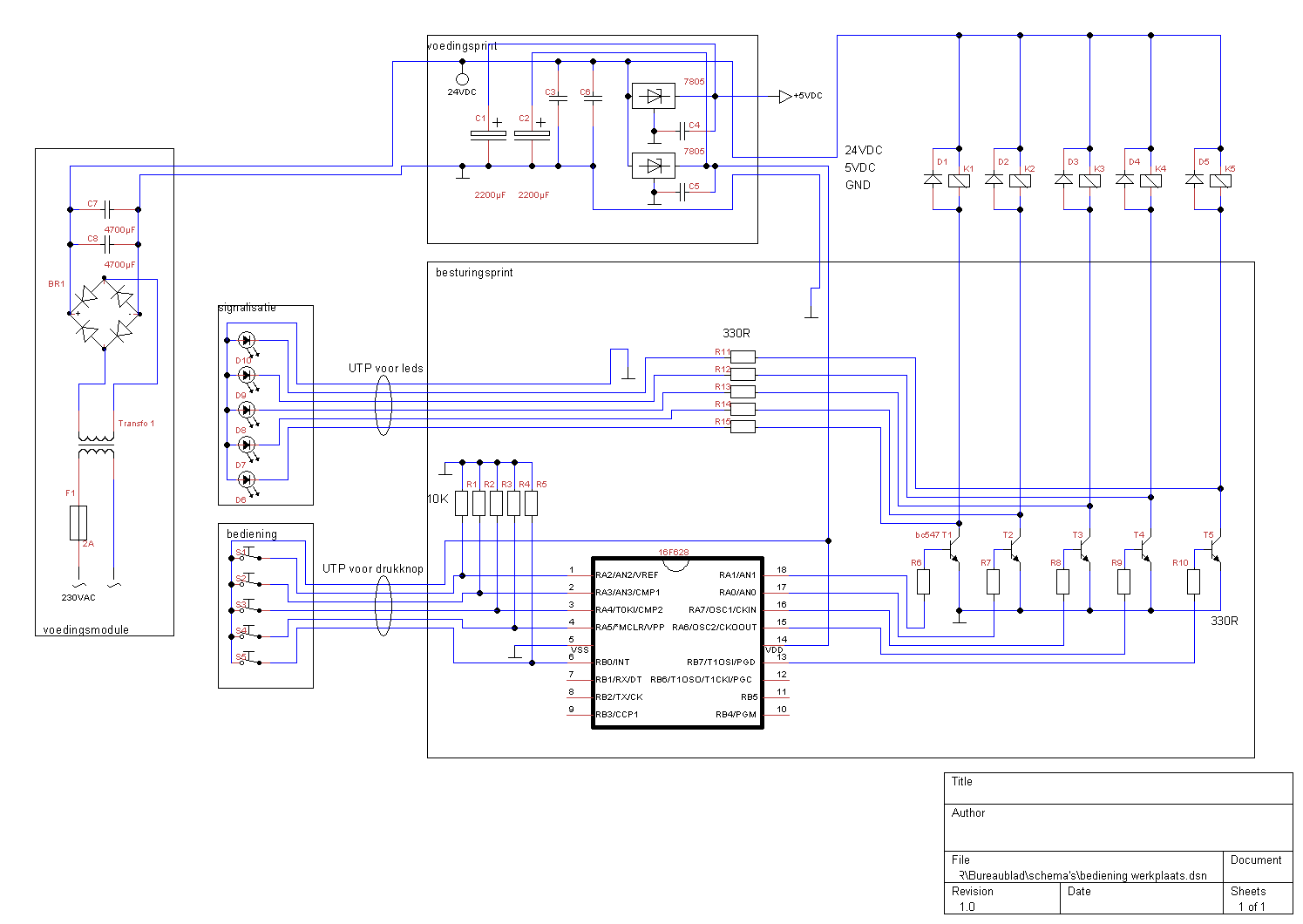Select flyback diode D1
This screenshot has width=1303, height=924.
pos(933,180)
